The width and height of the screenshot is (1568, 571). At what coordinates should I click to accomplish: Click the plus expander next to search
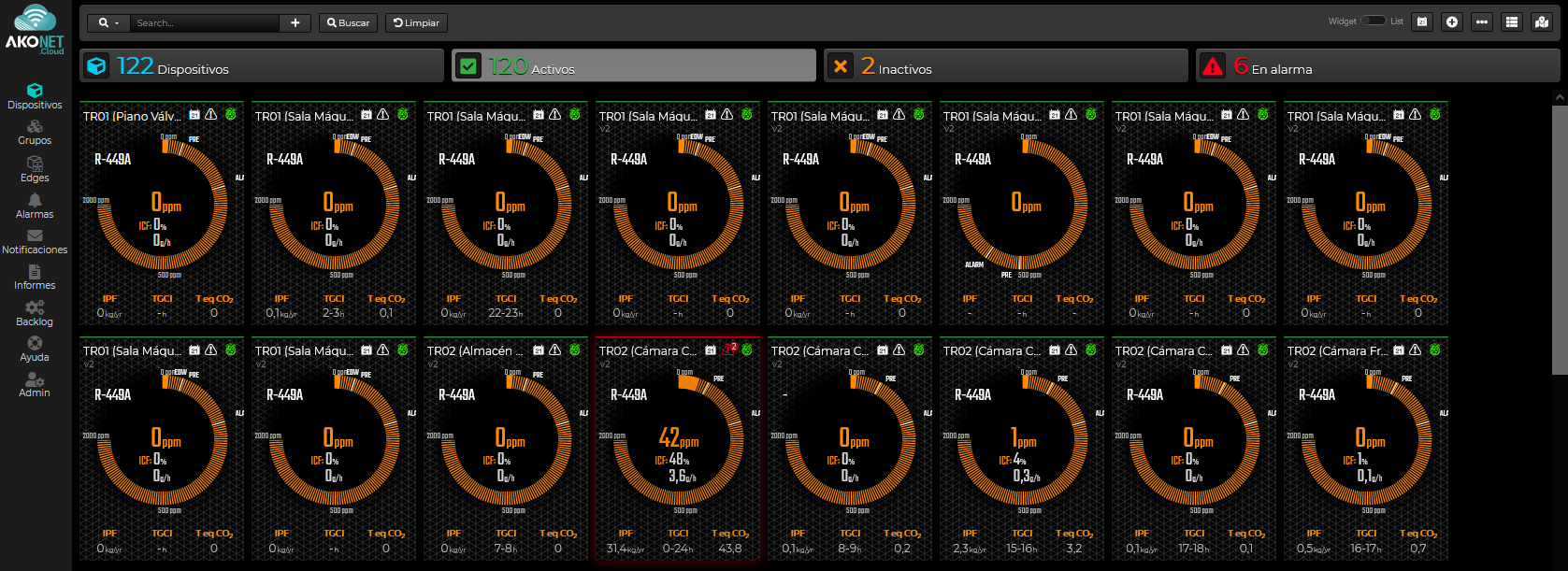(x=295, y=22)
